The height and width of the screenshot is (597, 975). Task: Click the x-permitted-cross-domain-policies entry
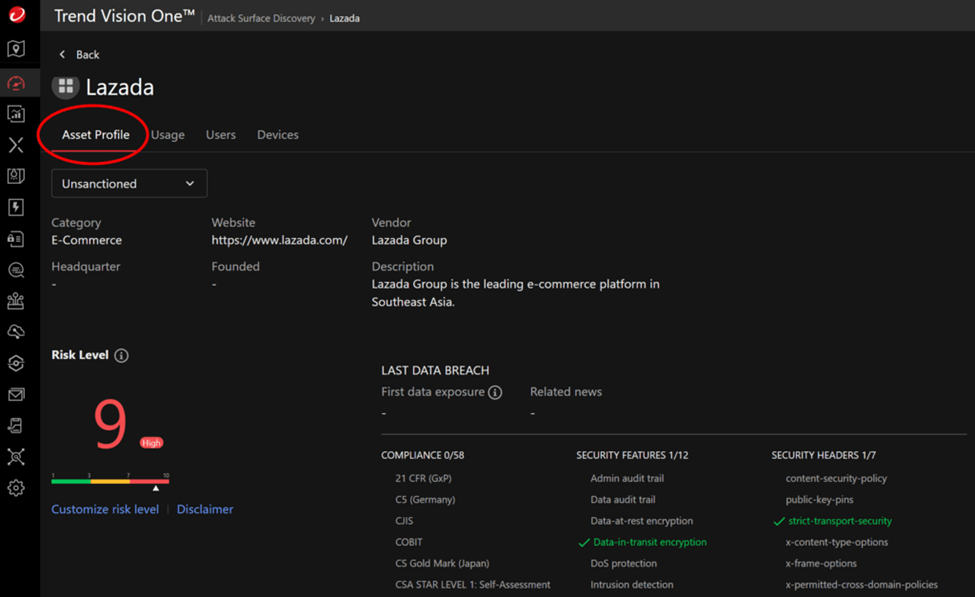862,585
